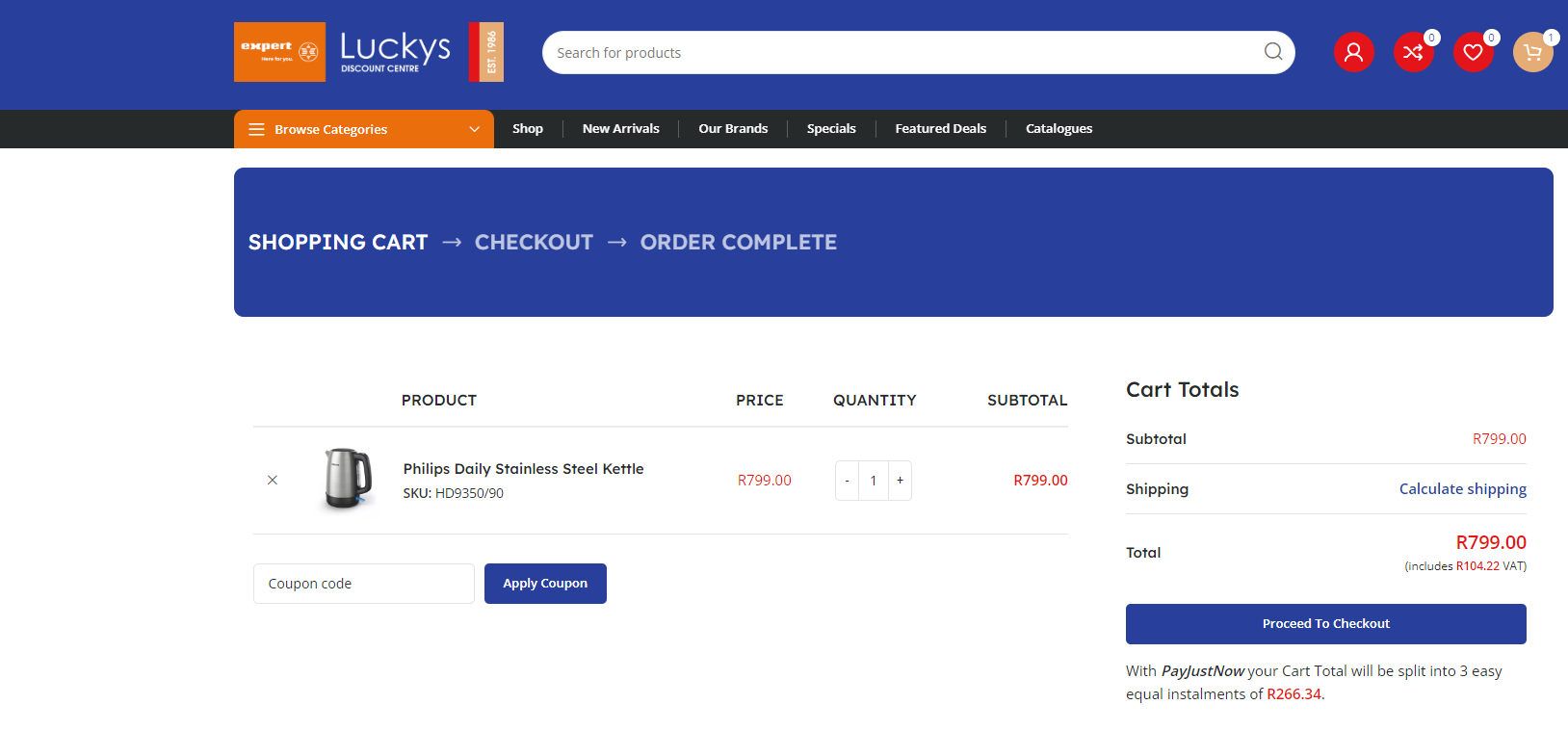
Task: Click the R104.22 VAT amount
Action: click(1477, 566)
